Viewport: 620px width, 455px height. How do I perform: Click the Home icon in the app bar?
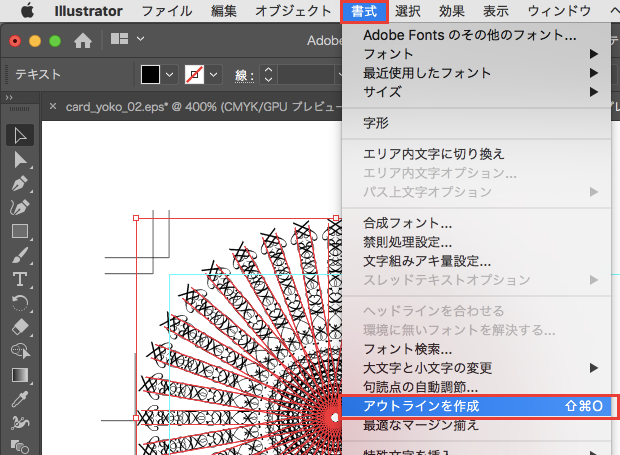[x=84, y=42]
